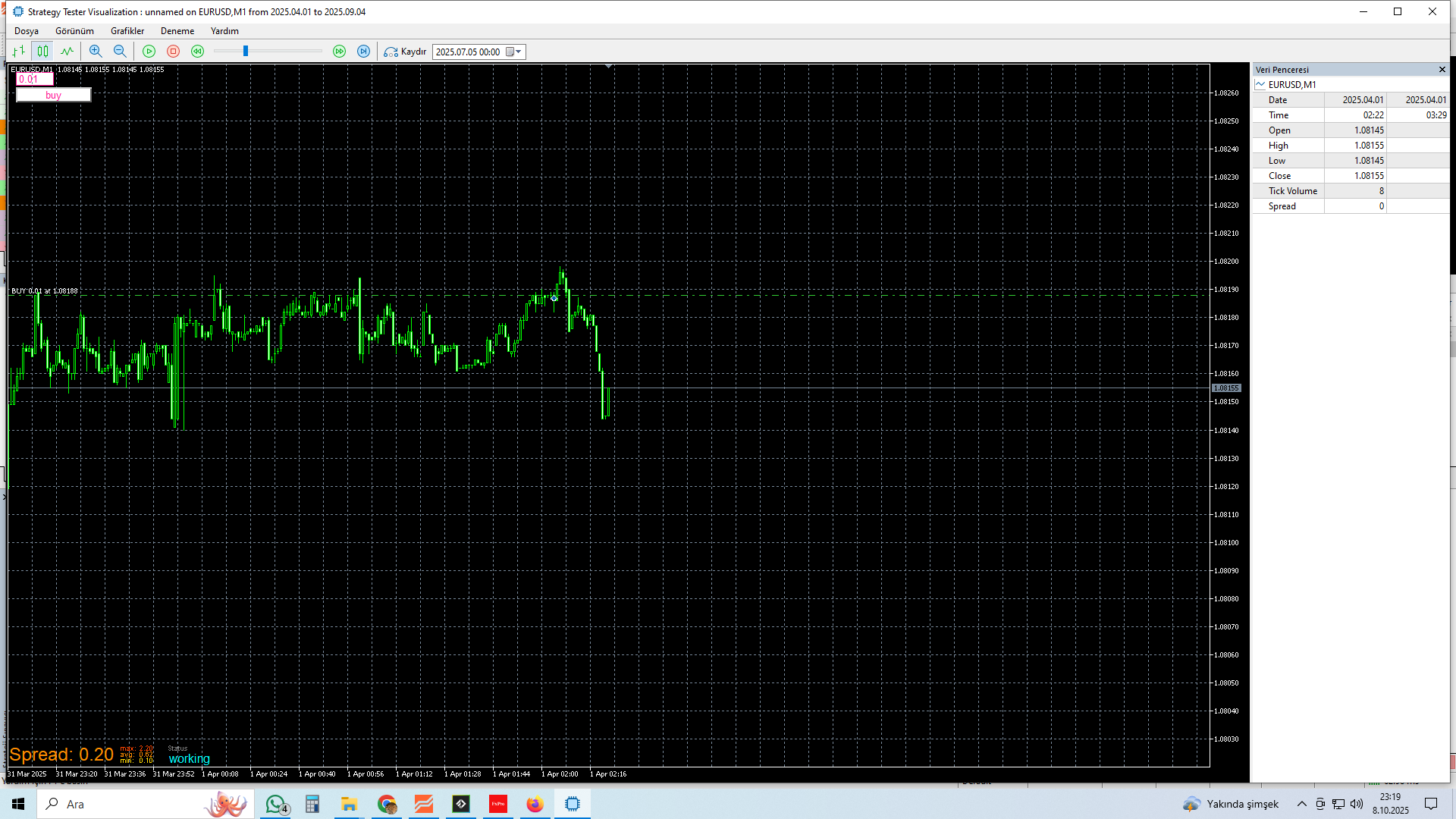
Task: Open the Windows Start menu
Action: coord(18,804)
